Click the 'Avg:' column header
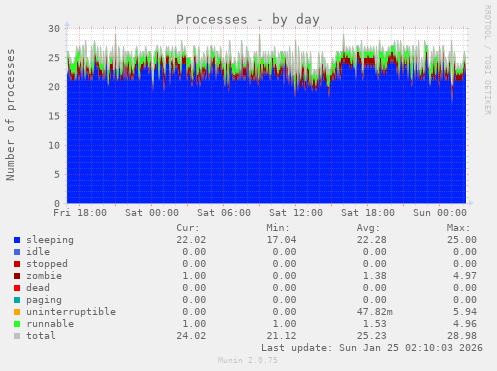Screen dimensions: 497x371 coord(368,228)
